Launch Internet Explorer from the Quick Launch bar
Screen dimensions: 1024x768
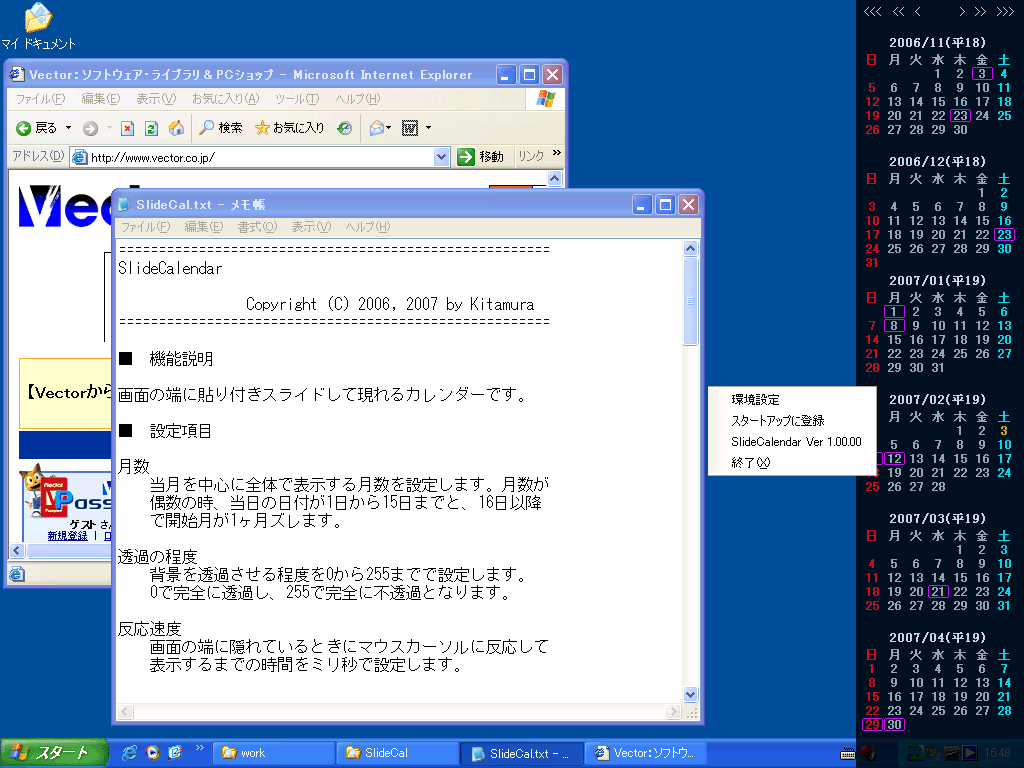[129, 753]
